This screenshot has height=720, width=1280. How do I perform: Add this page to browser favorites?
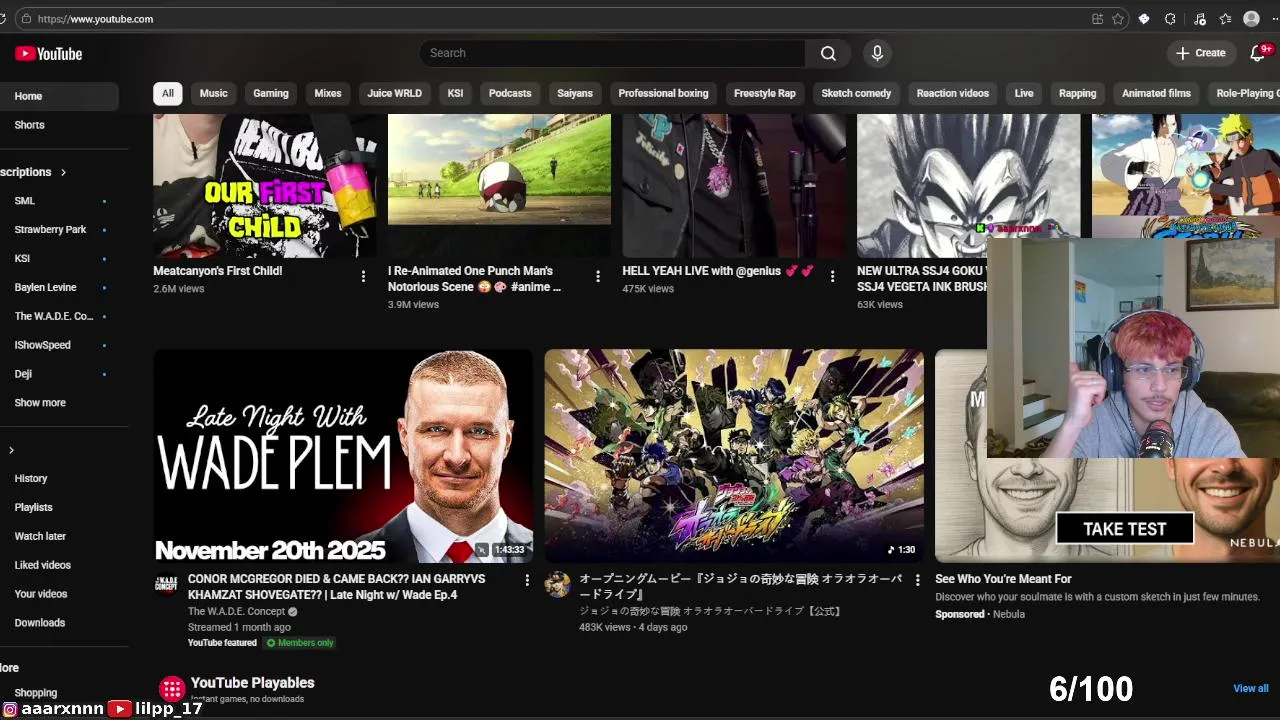coord(1118,19)
